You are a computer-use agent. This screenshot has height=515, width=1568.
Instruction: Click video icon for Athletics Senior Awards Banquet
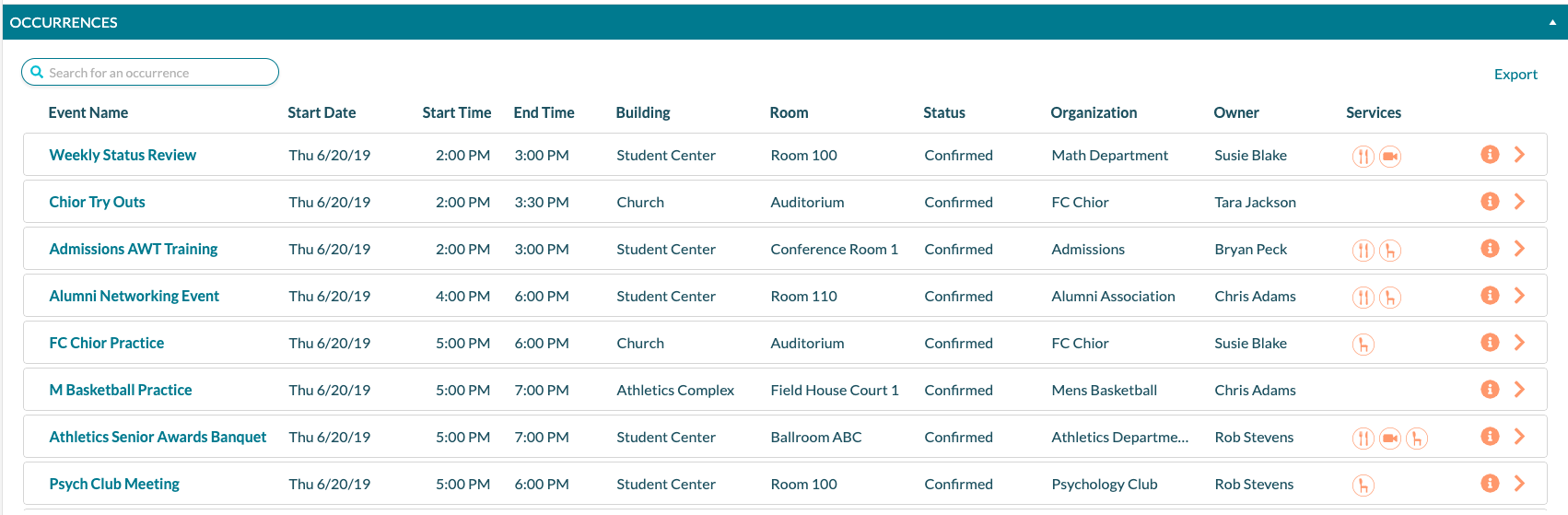click(1390, 439)
